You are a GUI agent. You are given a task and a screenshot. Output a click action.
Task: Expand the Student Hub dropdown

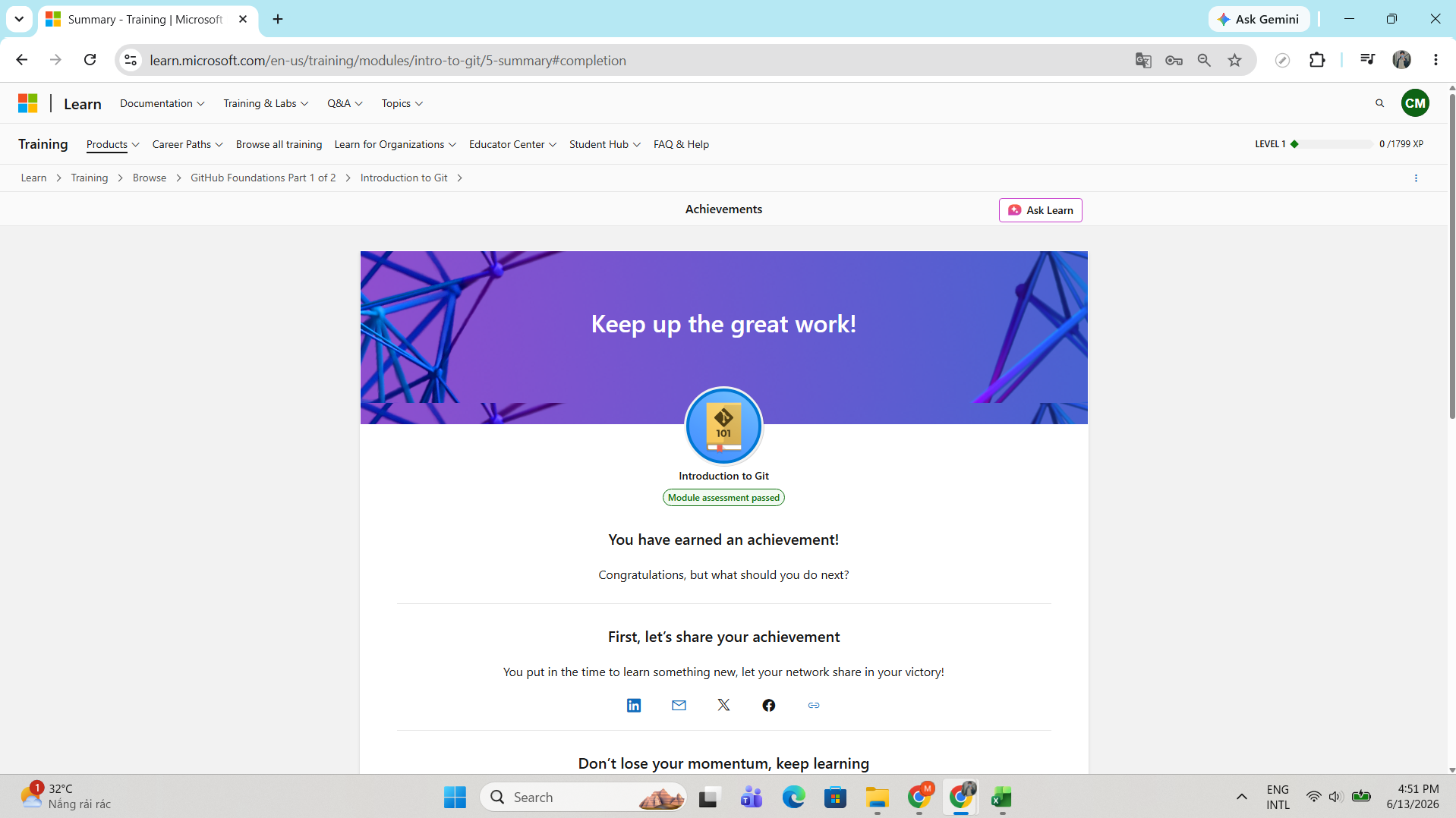[605, 144]
